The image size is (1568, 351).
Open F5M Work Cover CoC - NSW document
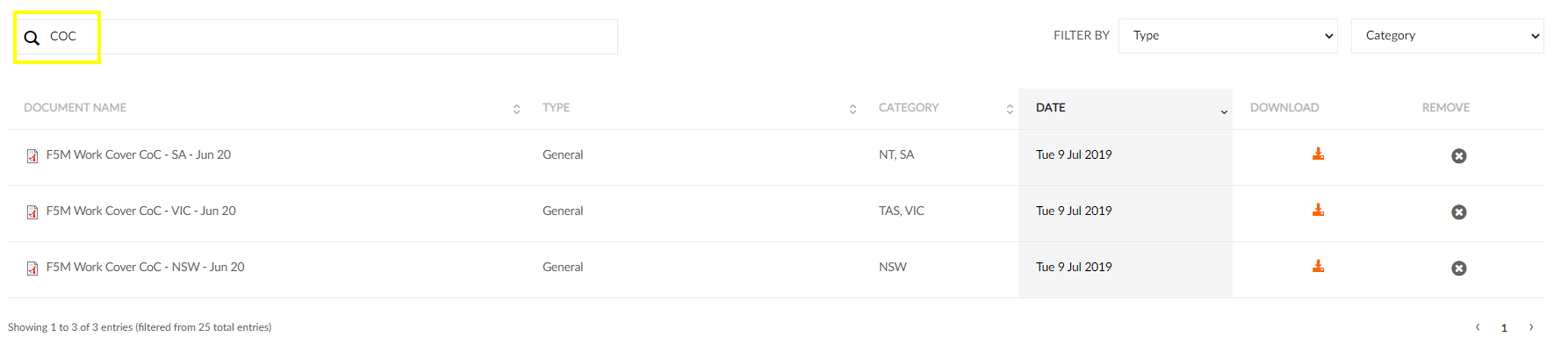tap(146, 267)
